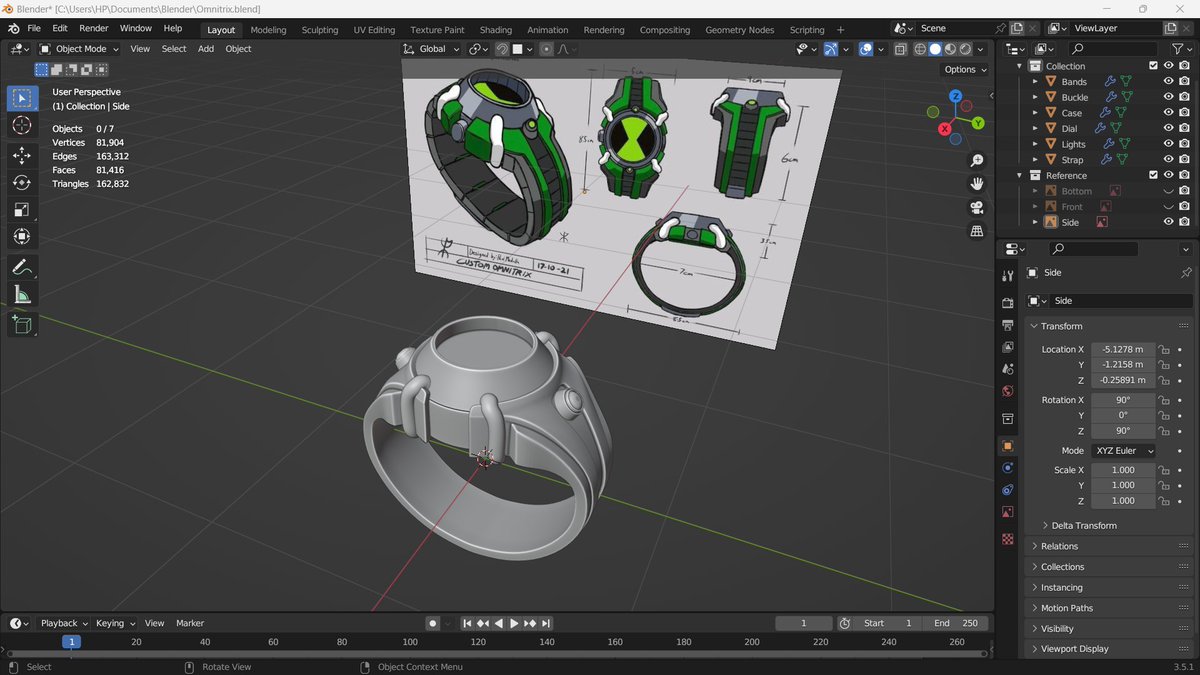The image size is (1200, 675).
Task: Switch to rendered viewport shading
Action: [x=965, y=49]
